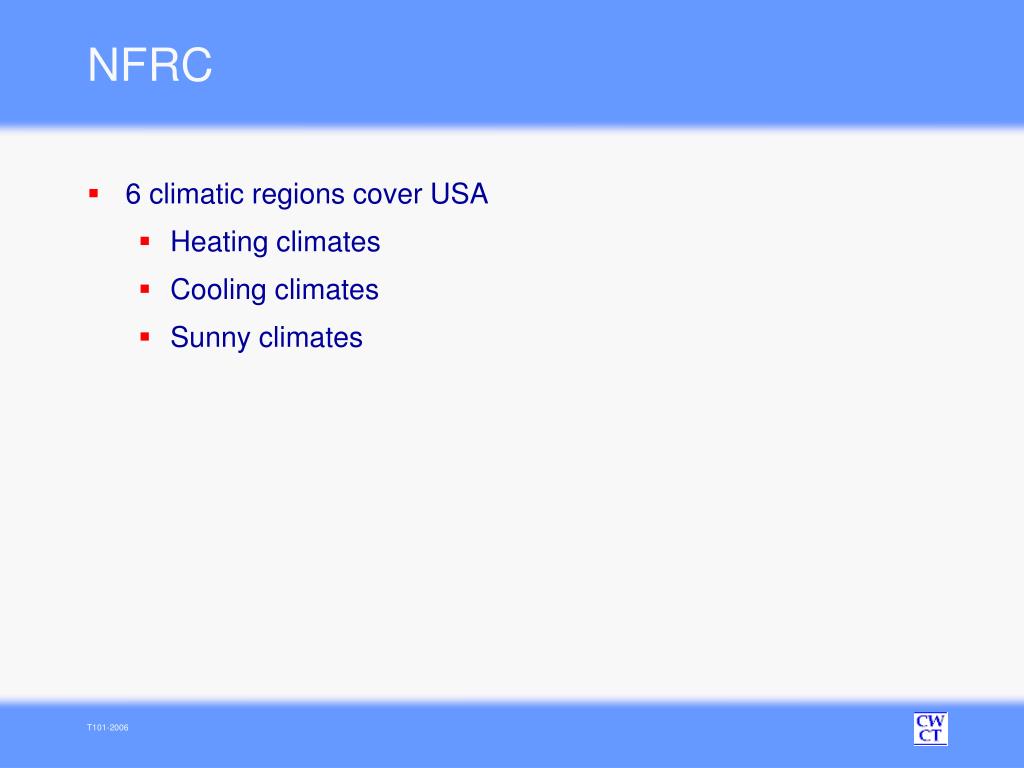This screenshot has width=1024, height=768.
Task: Select the number 6 in first bullet
Action: click(x=133, y=194)
